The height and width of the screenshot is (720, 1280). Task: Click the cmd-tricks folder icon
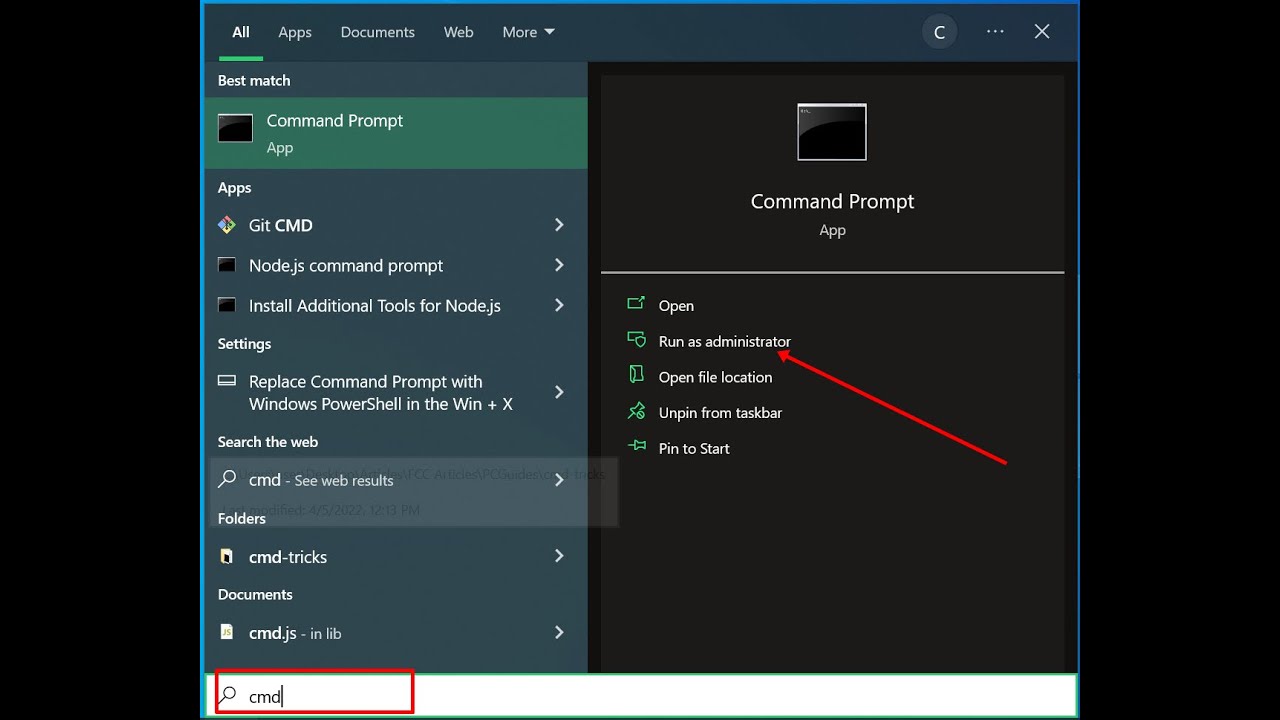227,556
